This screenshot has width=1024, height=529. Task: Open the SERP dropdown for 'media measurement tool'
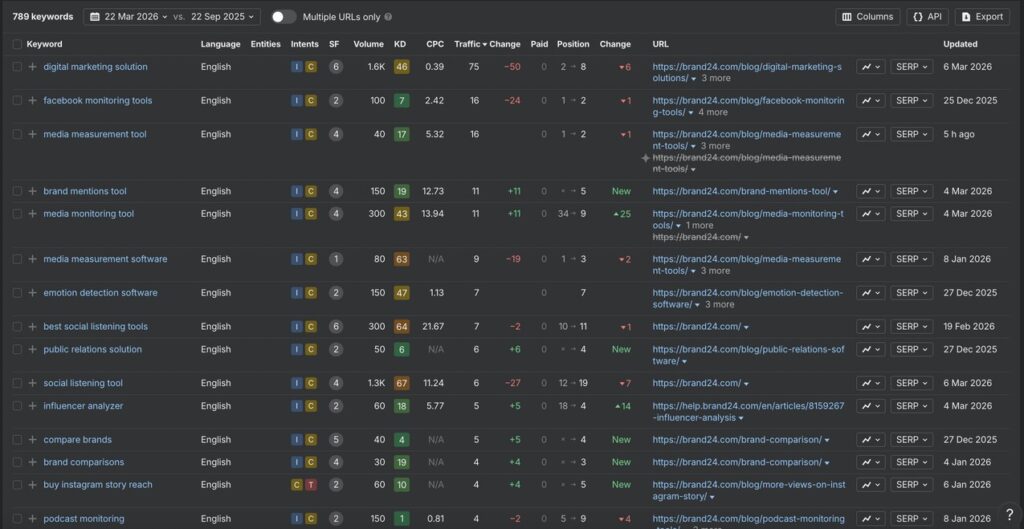pyautogui.click(x=911, y=134)
